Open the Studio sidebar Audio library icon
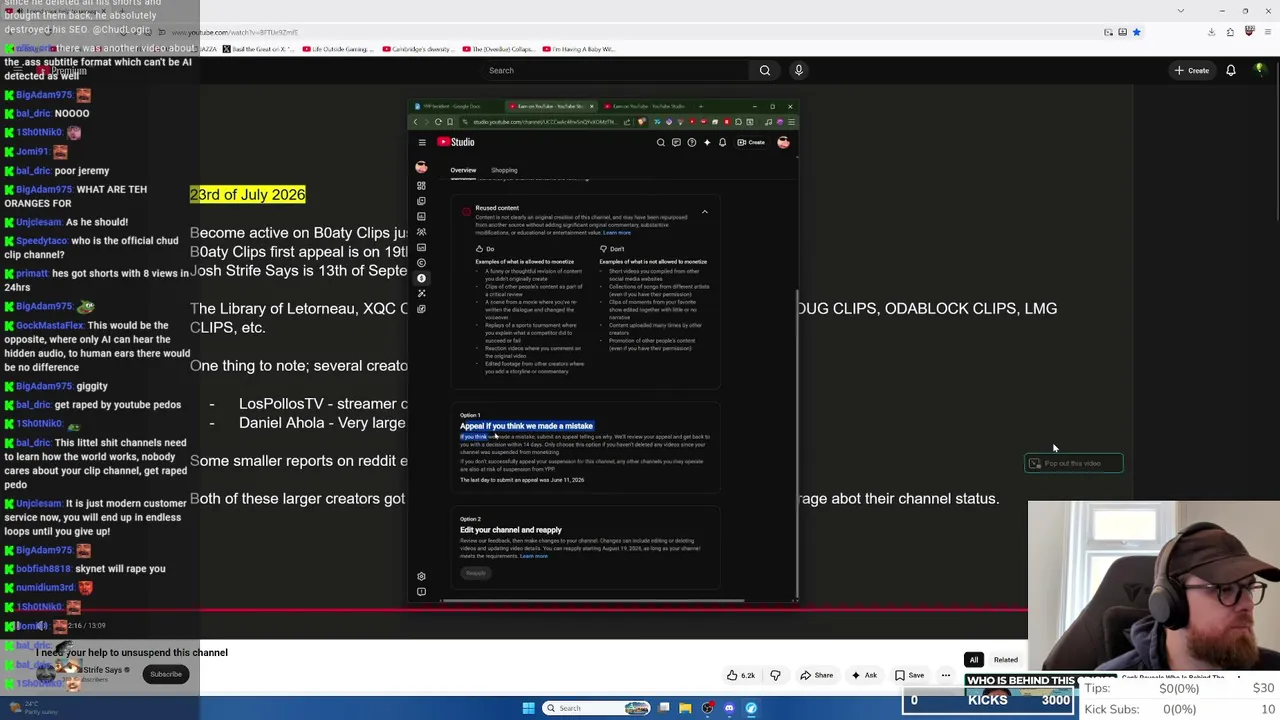The height and width of the screenshot is (720, 1280). [x=421, y=309]
